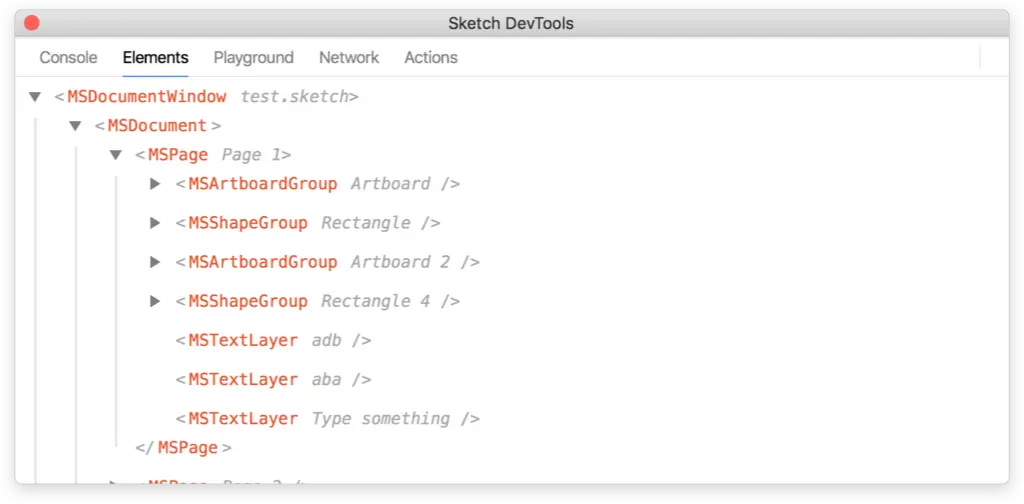Click the Sketch DevTools window title

(511, 24)
